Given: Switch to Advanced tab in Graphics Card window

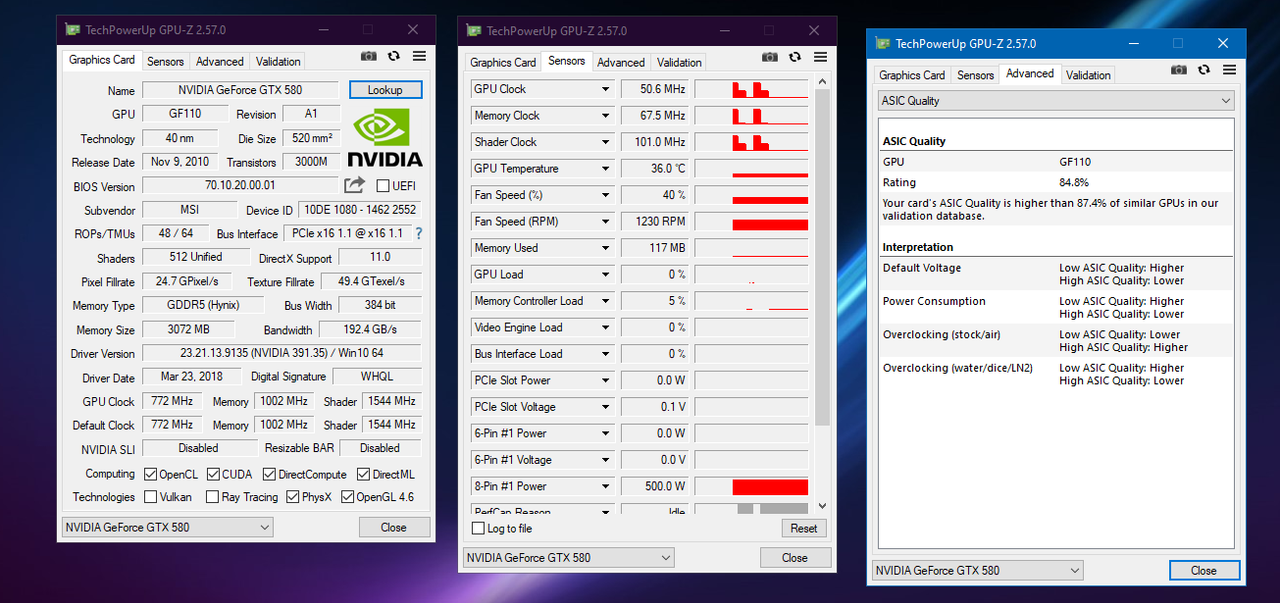Looking at the screenshot, I should point(220,61).
